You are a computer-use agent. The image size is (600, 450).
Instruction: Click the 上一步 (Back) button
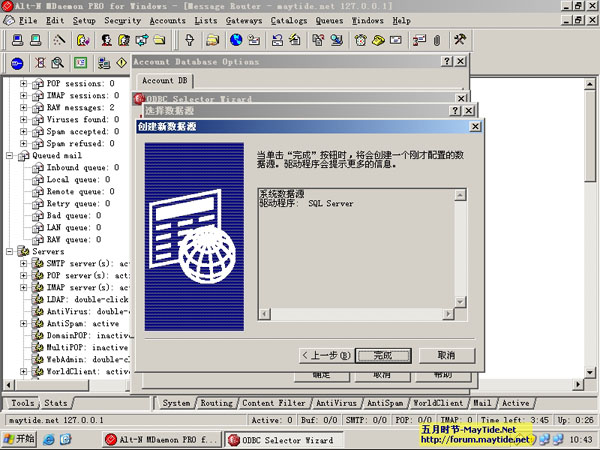click(326, 355)
